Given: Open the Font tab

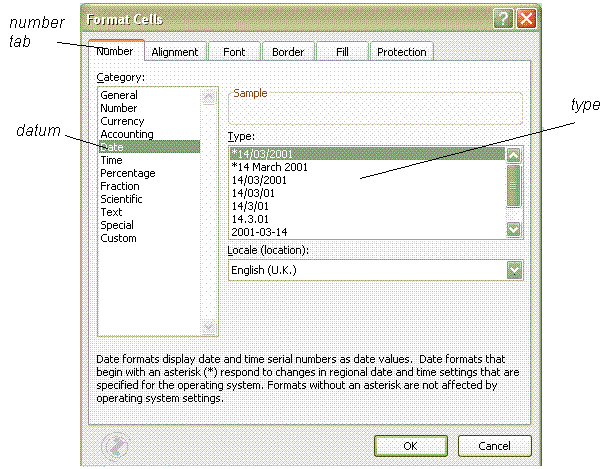Looking at the screenshot, I should (x=234, y=52).
